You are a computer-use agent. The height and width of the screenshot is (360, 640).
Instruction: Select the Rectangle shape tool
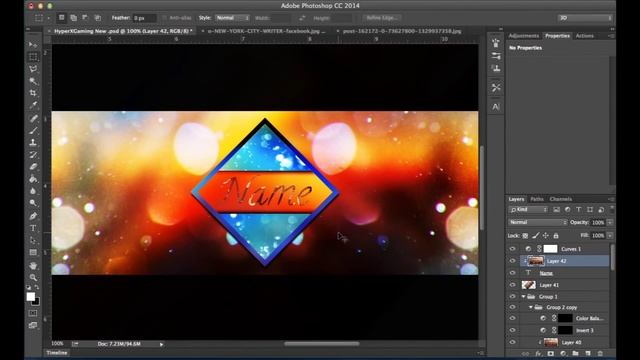[x=33, y=252]
